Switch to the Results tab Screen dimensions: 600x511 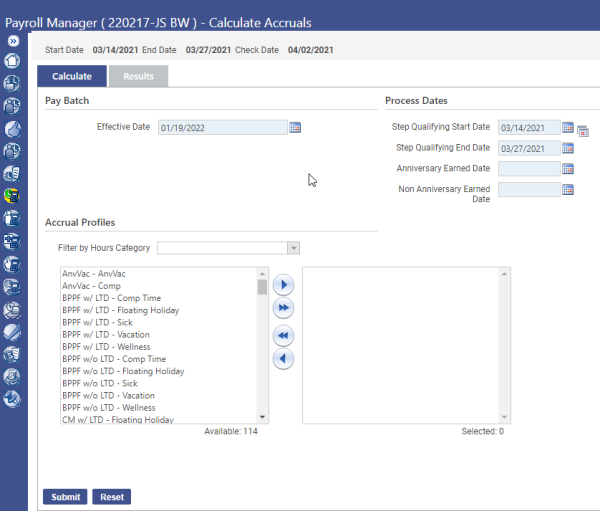click(138, 76)
